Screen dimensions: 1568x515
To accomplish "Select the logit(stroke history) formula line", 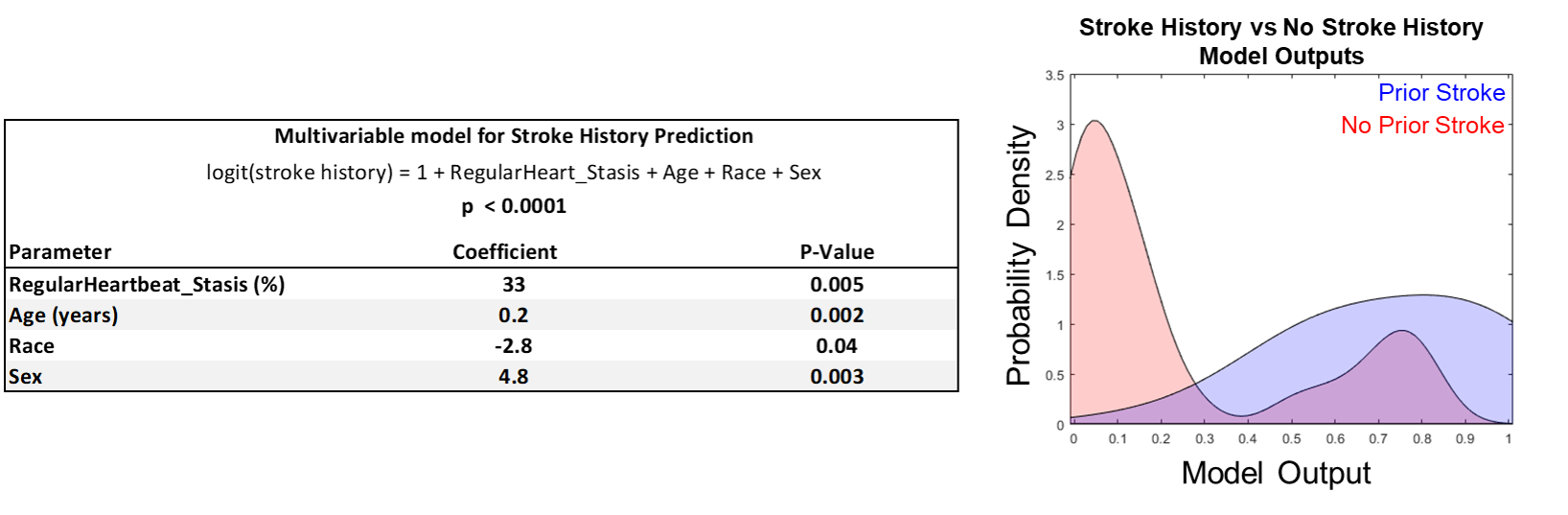I will pyautogui.click(x=514, y=173).
